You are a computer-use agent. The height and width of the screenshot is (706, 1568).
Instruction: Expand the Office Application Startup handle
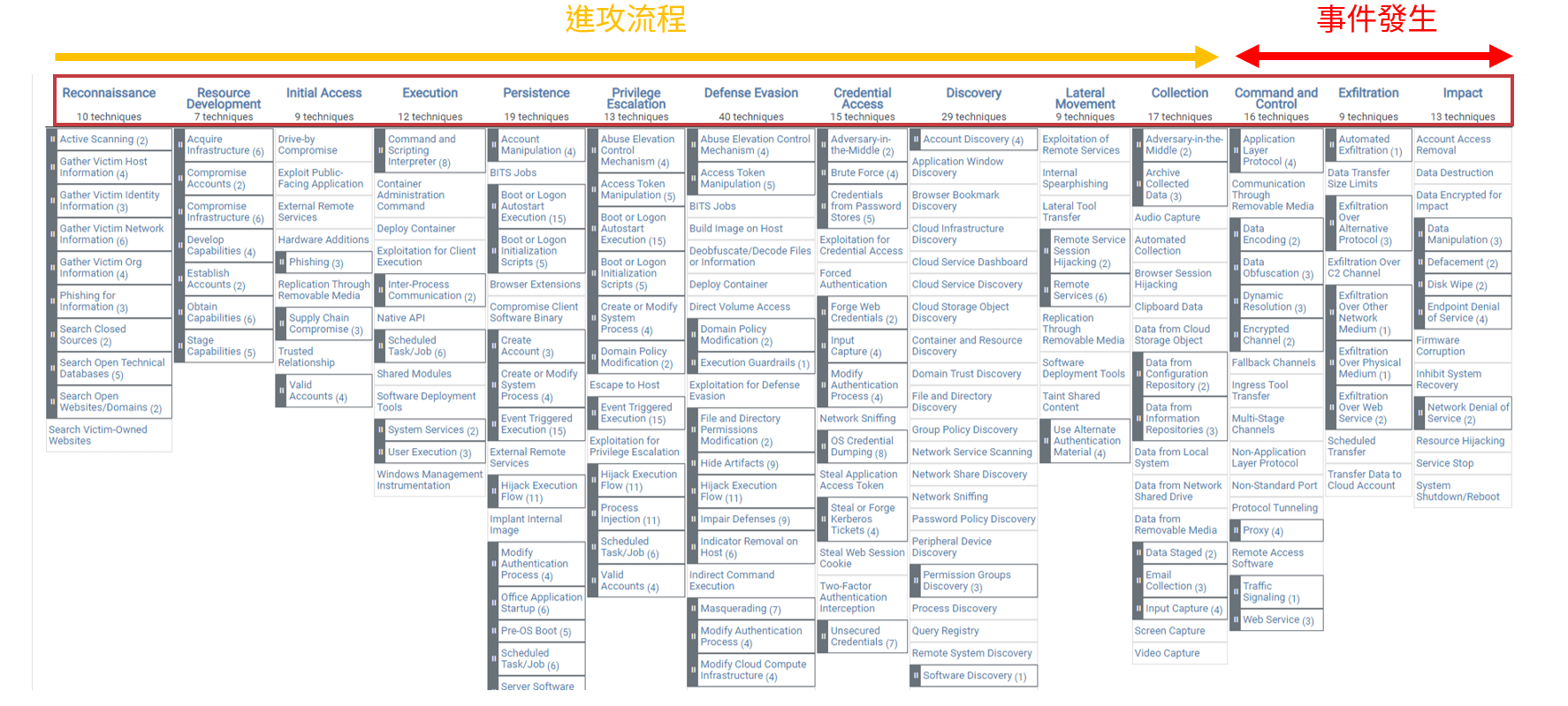pos(493,604)
